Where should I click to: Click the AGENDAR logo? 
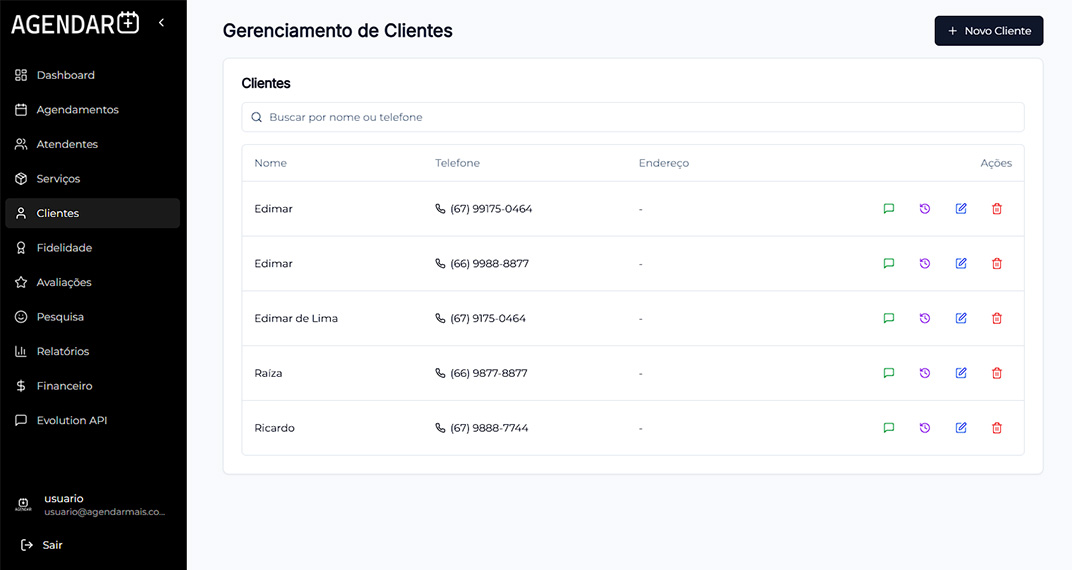click(75, 23)
